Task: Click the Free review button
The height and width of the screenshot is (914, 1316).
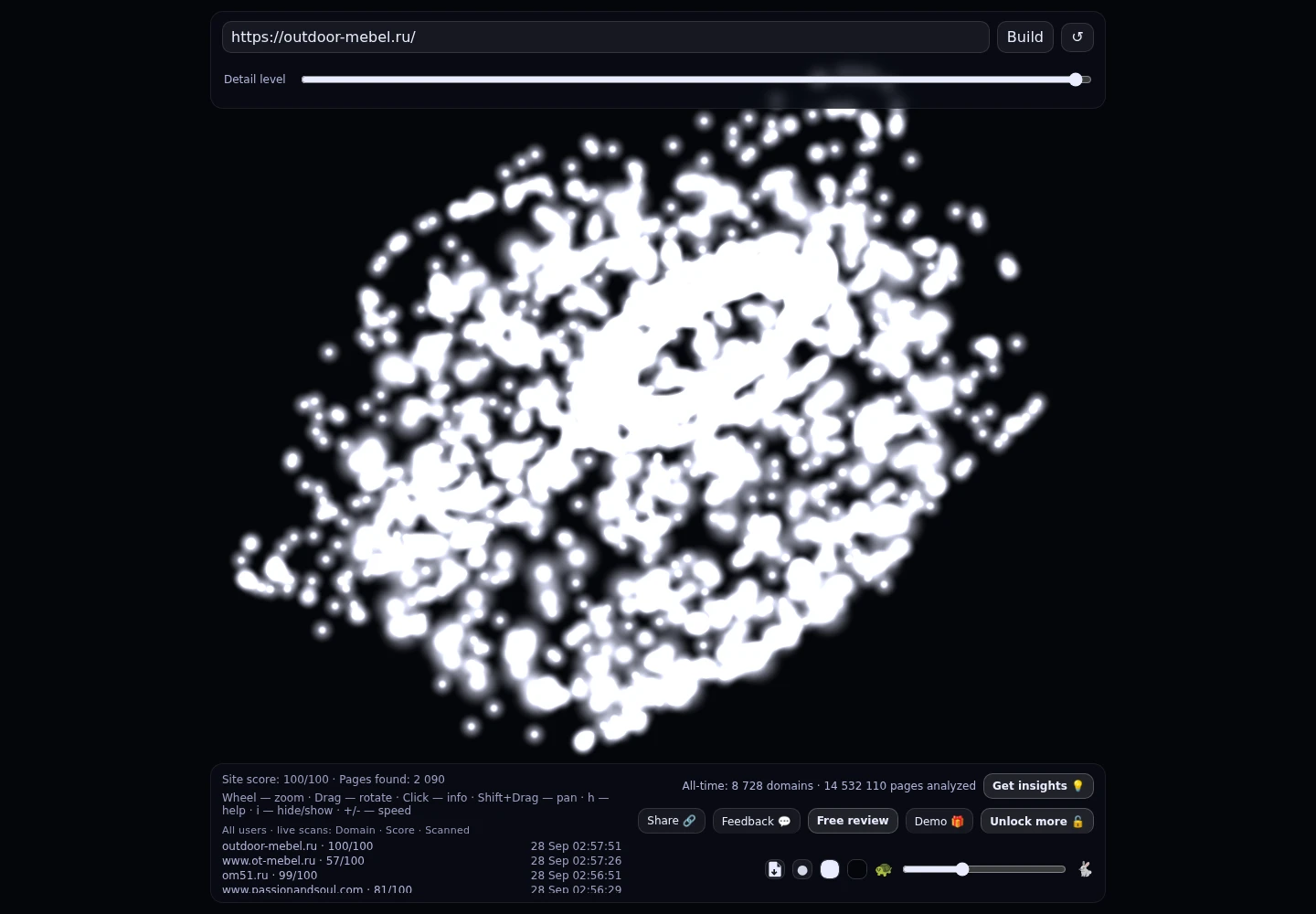Action: click(x=853, y=821)
